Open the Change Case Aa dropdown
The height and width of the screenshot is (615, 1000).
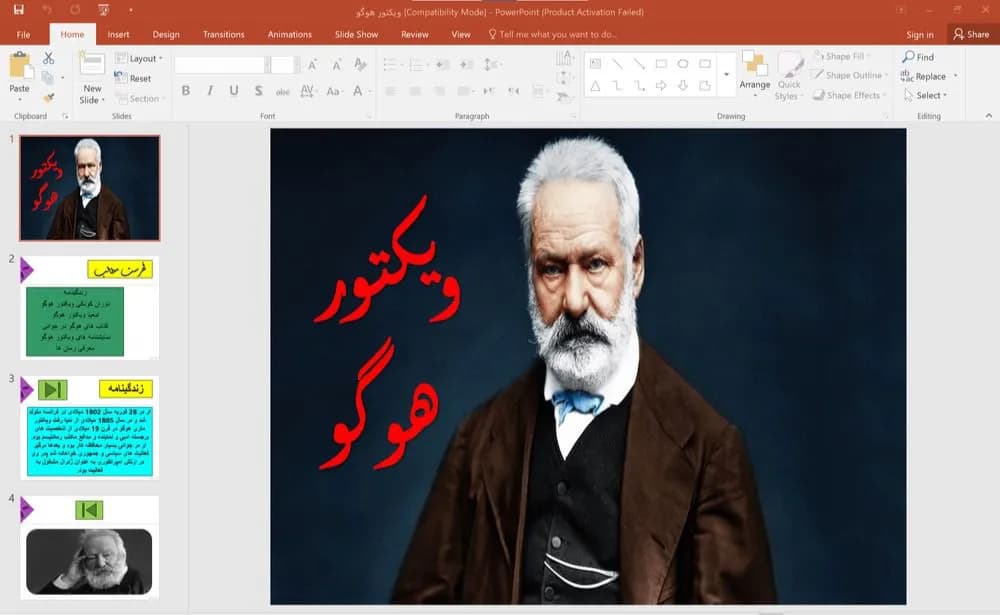point(334,91)
